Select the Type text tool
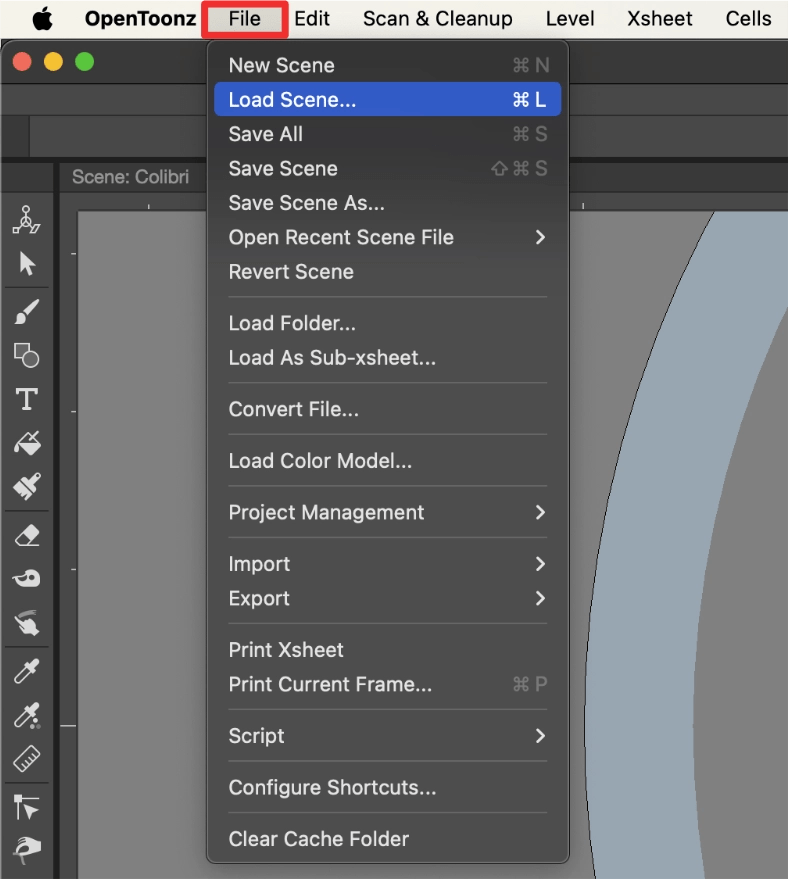Image resolution: width=788 pixels, height=879 pixels. tap(26, 399)
